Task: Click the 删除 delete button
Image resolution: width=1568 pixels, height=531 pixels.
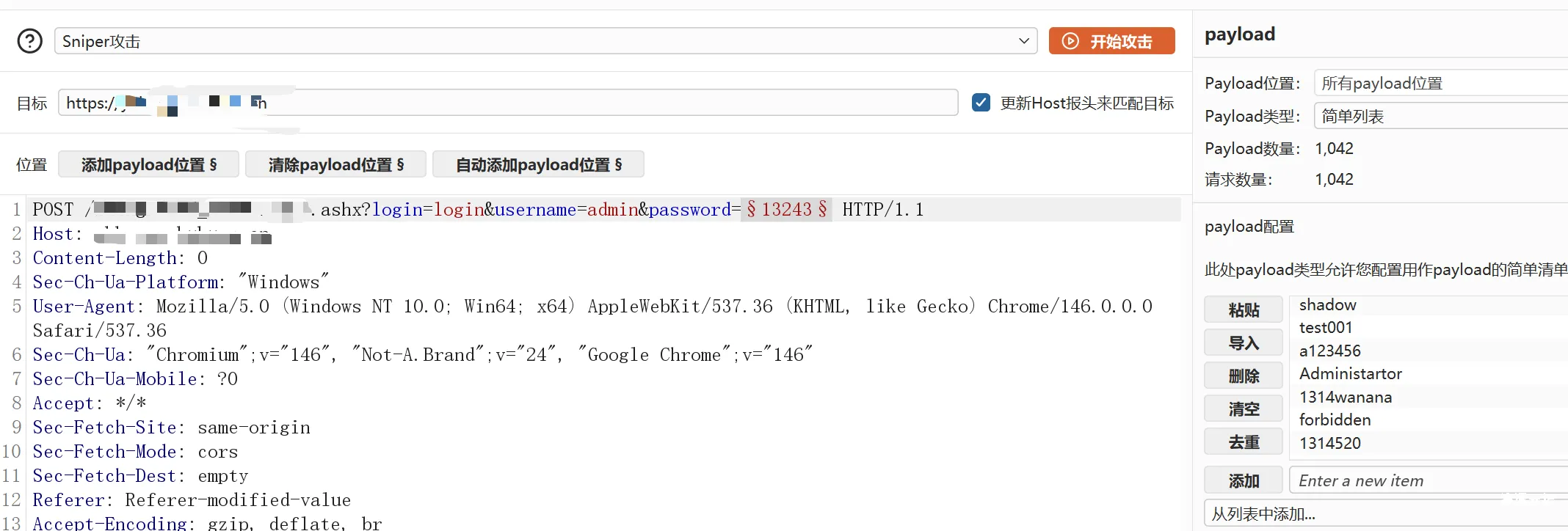Action: [x=1244, y=376]
